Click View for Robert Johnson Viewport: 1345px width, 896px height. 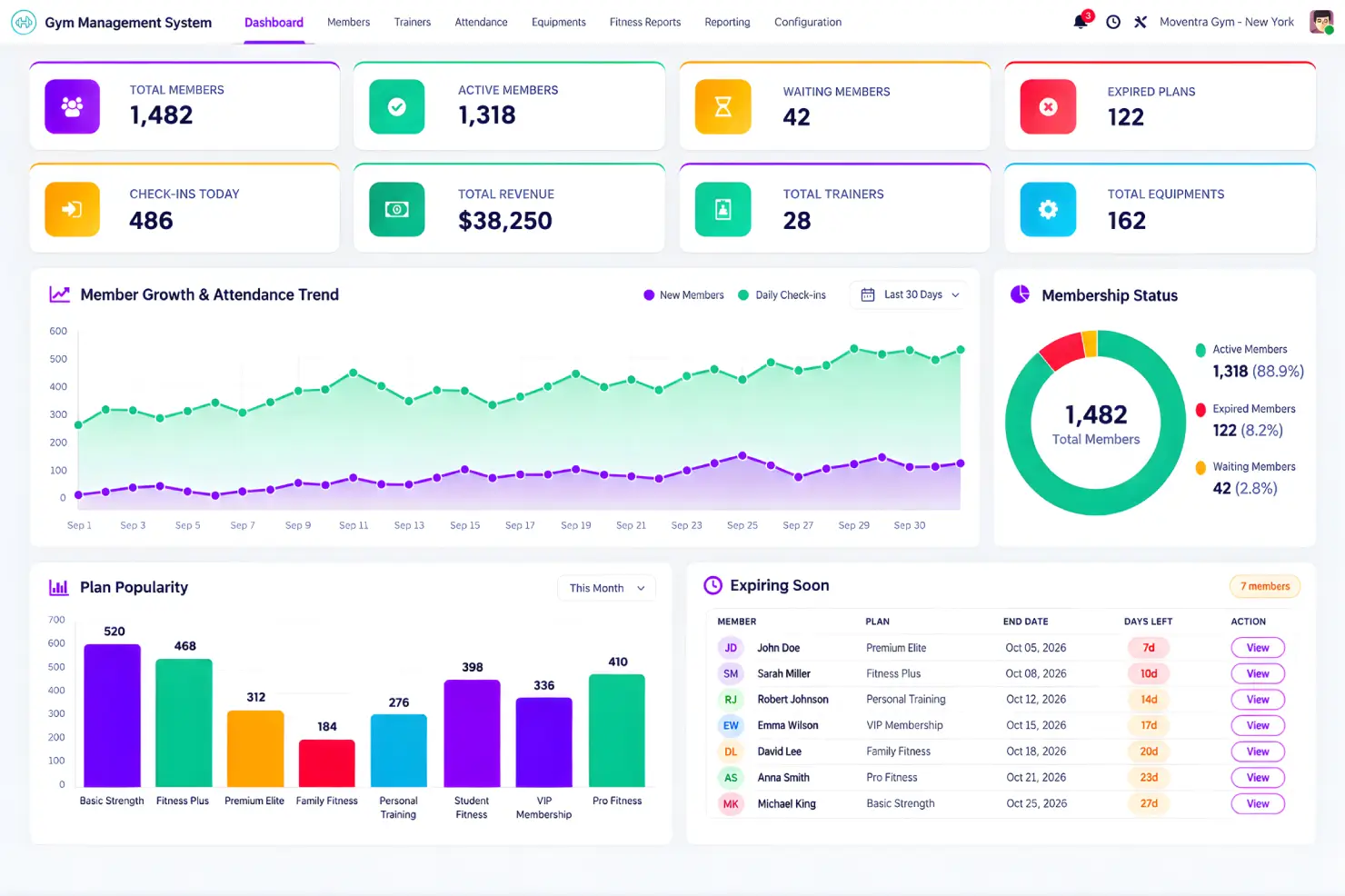click(x=1258, y=700)
